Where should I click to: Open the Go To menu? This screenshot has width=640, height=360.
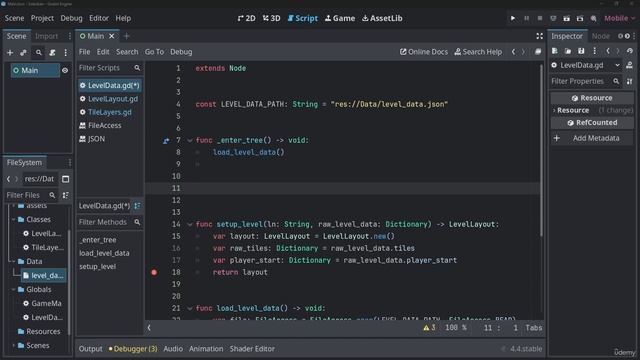tap(154, 52)
